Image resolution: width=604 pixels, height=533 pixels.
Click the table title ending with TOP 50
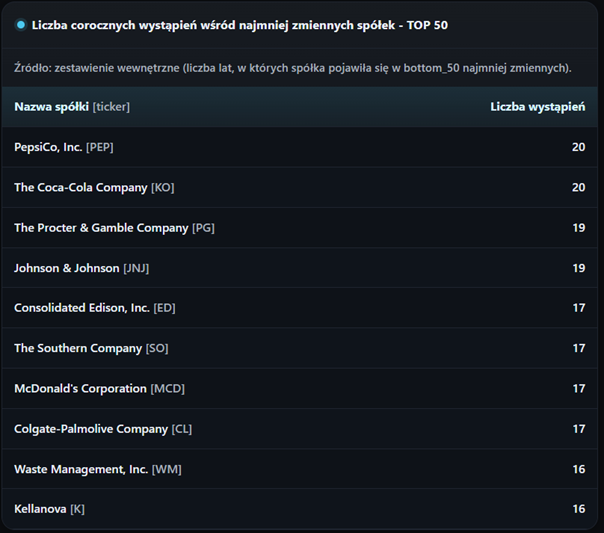(x=240, y=25)
